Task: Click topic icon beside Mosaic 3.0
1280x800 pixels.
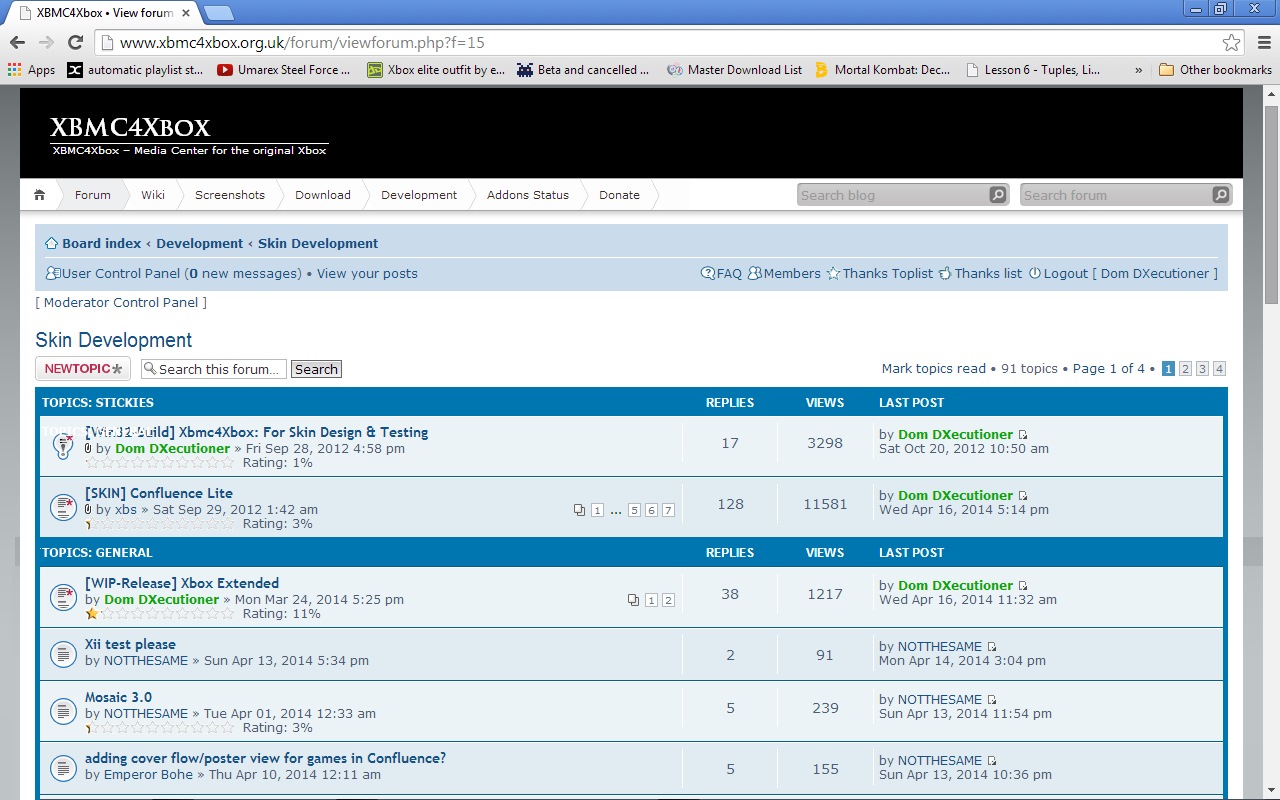Action: click(x=63, y=711)
